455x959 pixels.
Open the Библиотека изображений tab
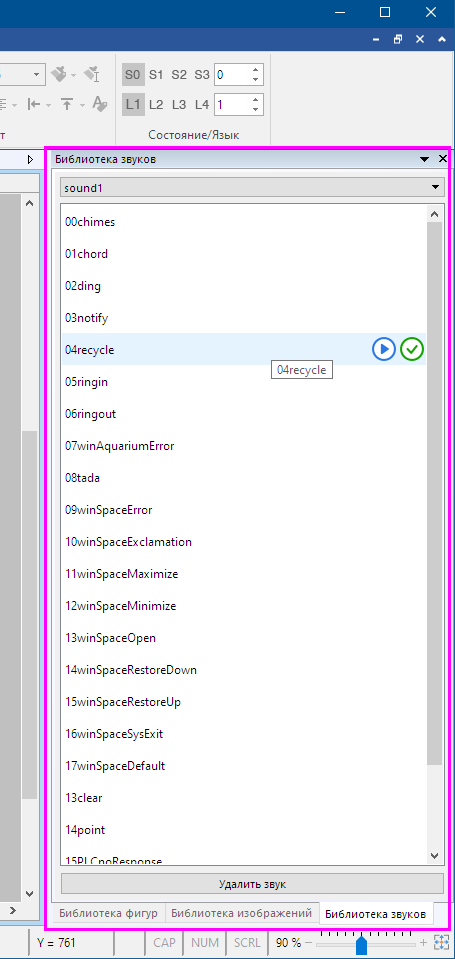pyautogui.click(x=242, y=913)
